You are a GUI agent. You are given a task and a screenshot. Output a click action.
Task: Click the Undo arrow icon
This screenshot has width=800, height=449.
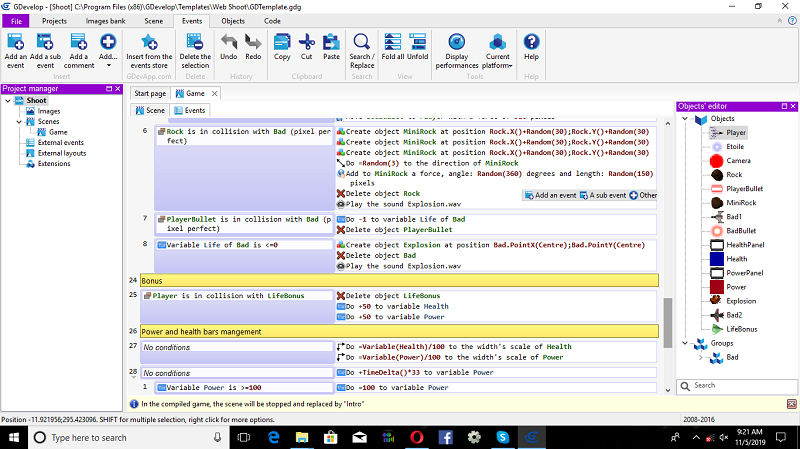pos(228,42)
